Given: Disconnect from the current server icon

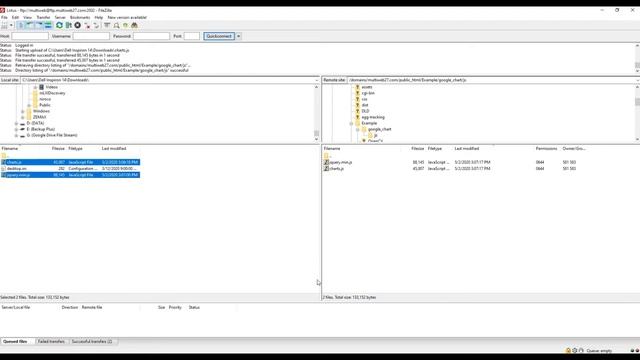Looking at the screenshot, I should [x=87, y=25].
